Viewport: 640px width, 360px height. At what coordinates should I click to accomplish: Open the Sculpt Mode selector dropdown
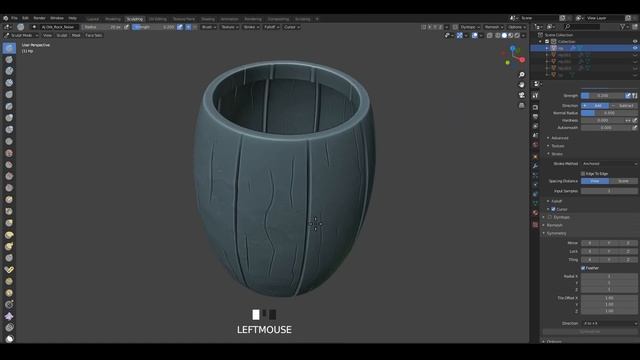[x=21, y=36]
